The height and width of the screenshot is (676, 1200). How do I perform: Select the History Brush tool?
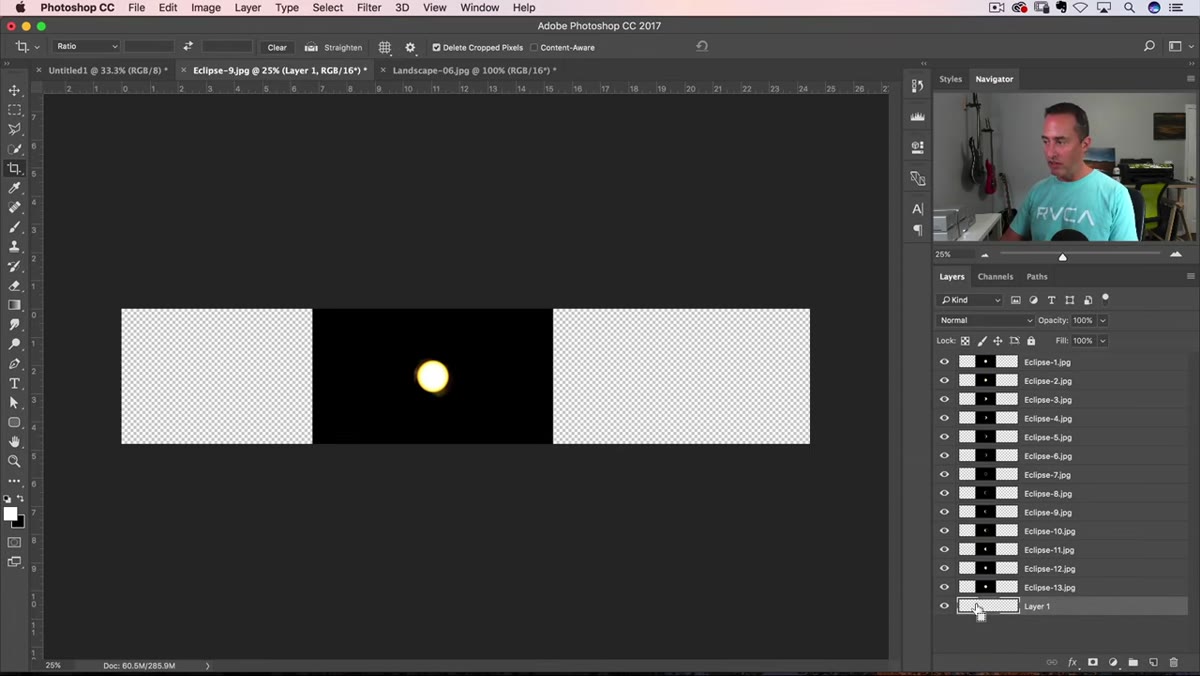[14, 266]
